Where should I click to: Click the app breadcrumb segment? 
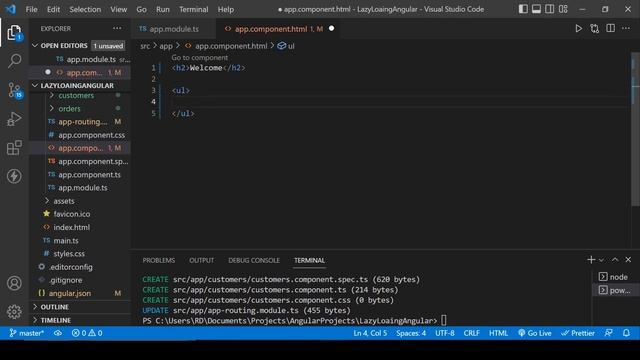tap(166, 46)
